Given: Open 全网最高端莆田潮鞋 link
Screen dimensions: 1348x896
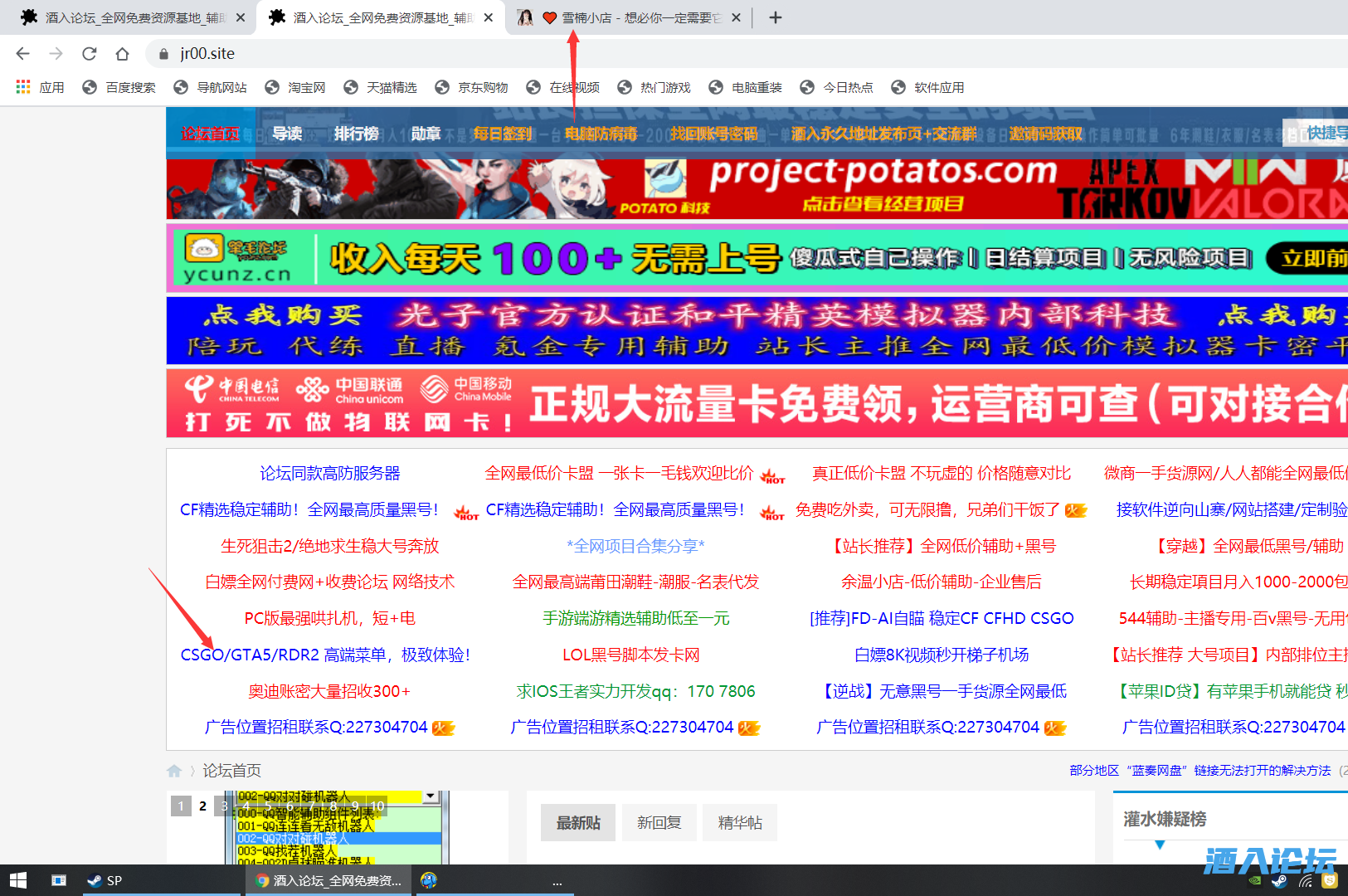Looking at the screenshot, I should pos(635,582).
